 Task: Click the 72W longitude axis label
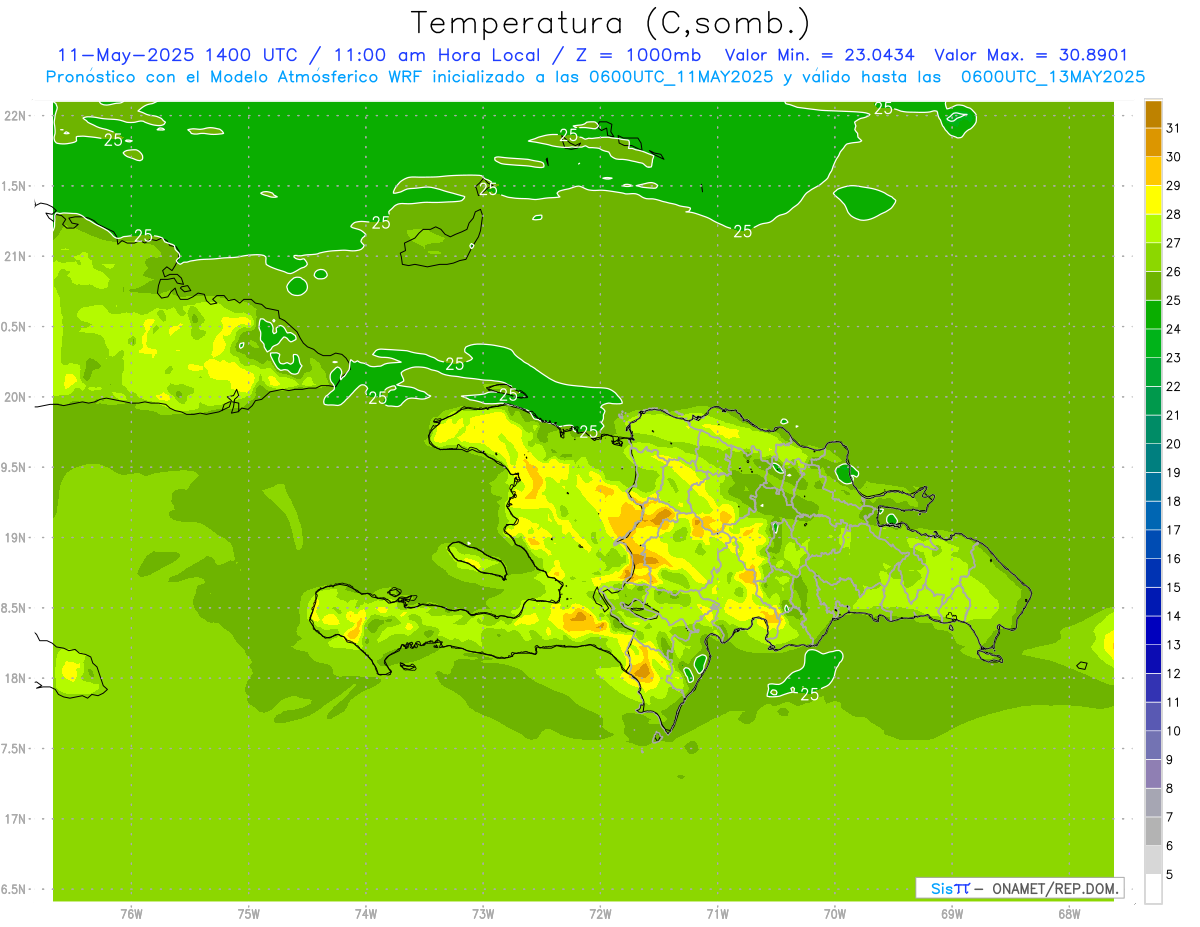601,914
